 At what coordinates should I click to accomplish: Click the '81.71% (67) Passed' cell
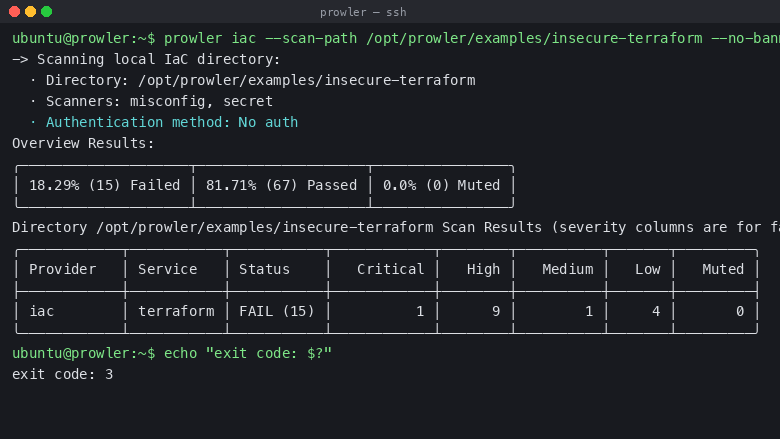[282, 185]
